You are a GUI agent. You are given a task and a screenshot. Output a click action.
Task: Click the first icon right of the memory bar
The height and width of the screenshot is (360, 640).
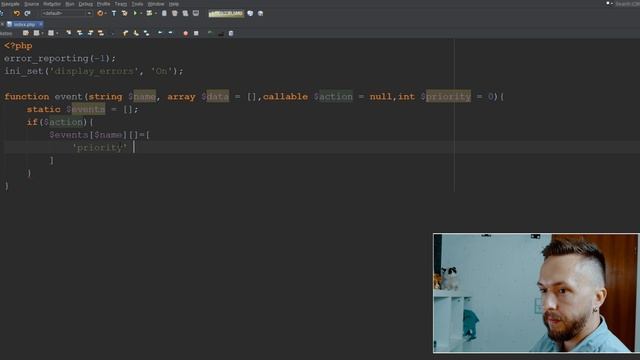250,13
